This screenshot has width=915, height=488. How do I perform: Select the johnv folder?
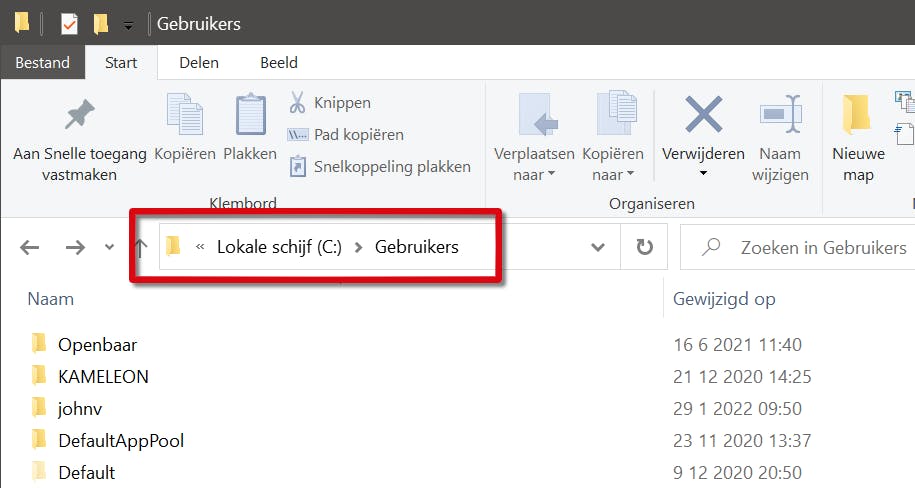pyautogui.click(x=80, y=408)
